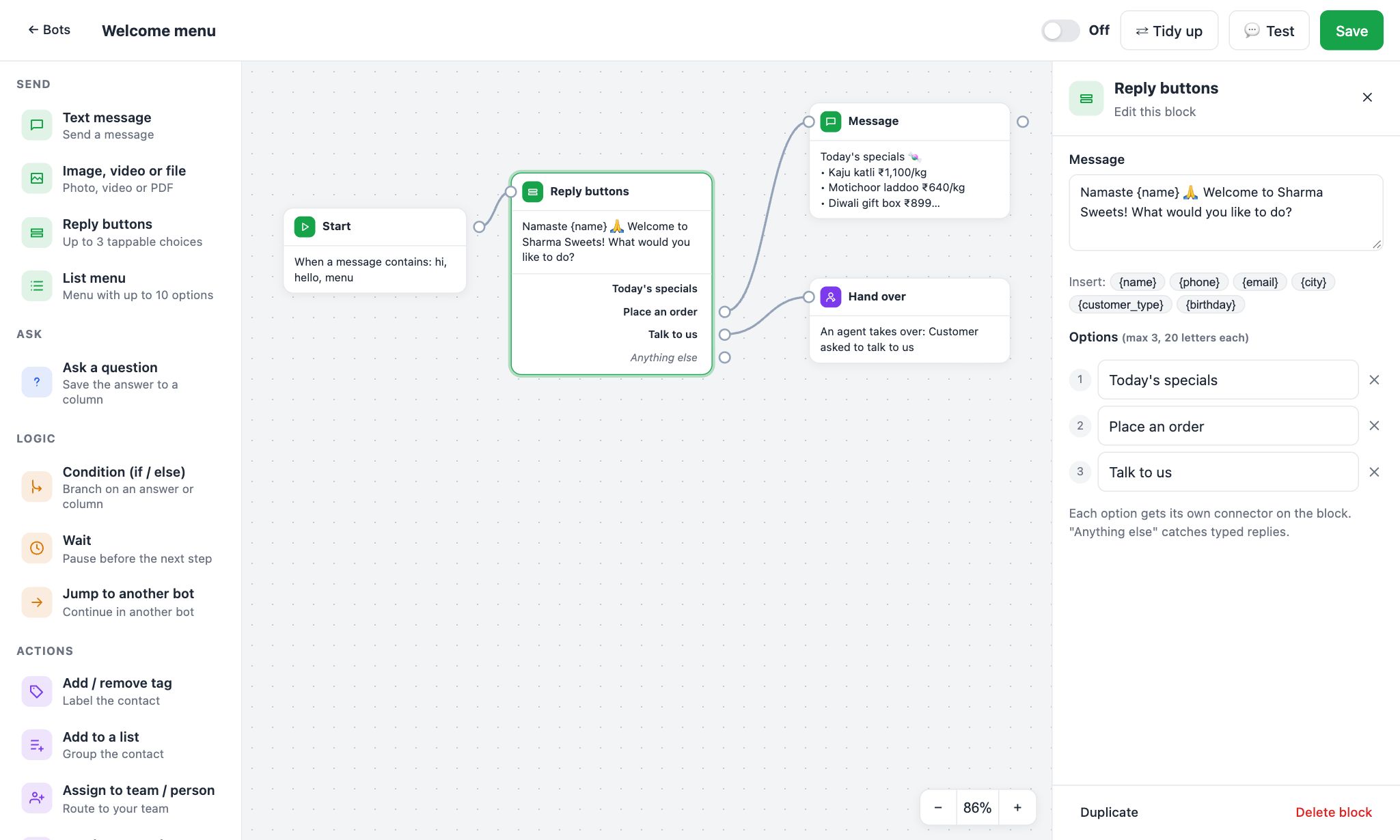
Task: Save the bot flow
Action: coord(1351,31)
